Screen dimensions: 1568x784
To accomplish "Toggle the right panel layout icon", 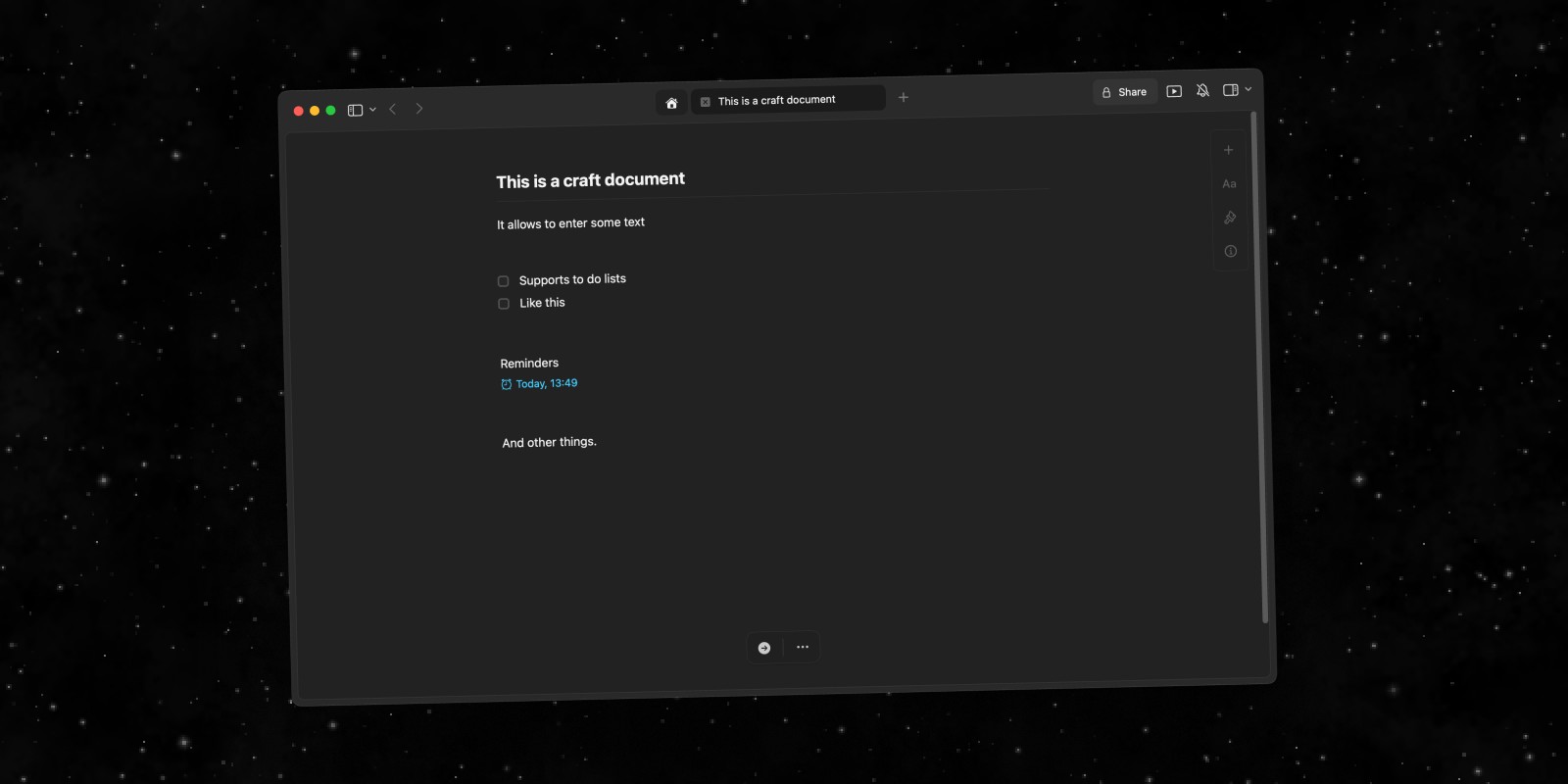I will [1231, 90].
